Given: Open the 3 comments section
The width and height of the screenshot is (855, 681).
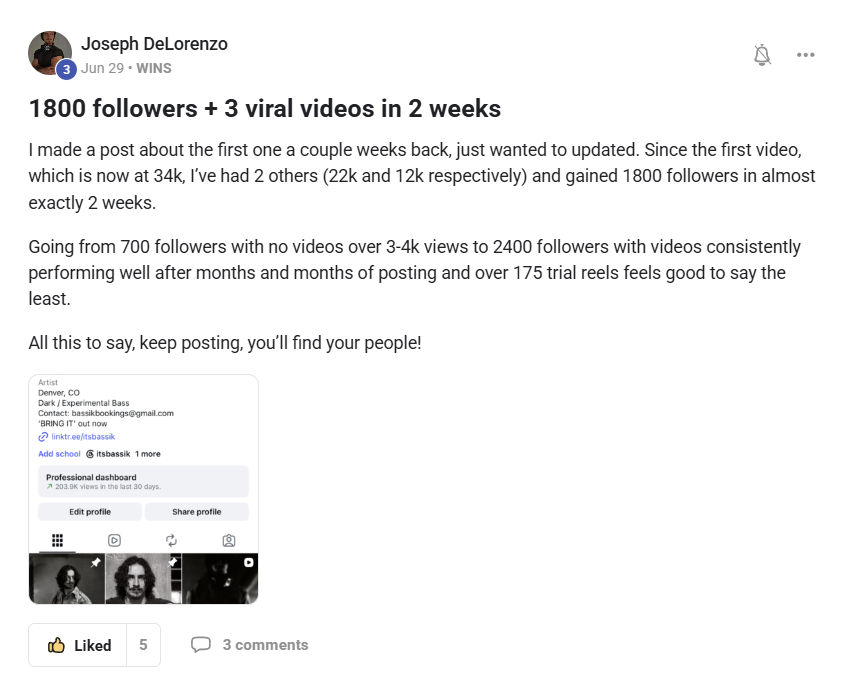Looking at the screenshot, I should click(265, 645).
